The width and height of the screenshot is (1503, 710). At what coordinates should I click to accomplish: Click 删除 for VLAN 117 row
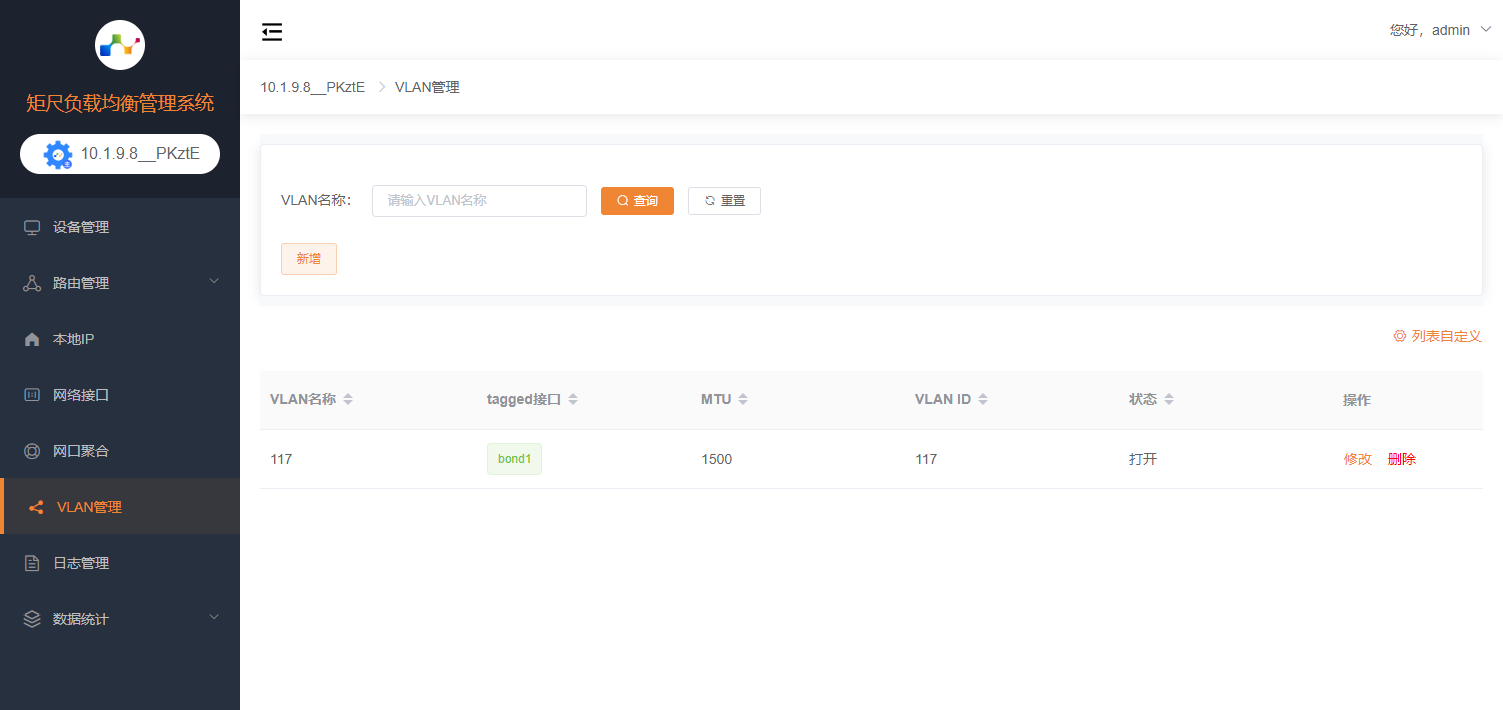pos(1401,459)
